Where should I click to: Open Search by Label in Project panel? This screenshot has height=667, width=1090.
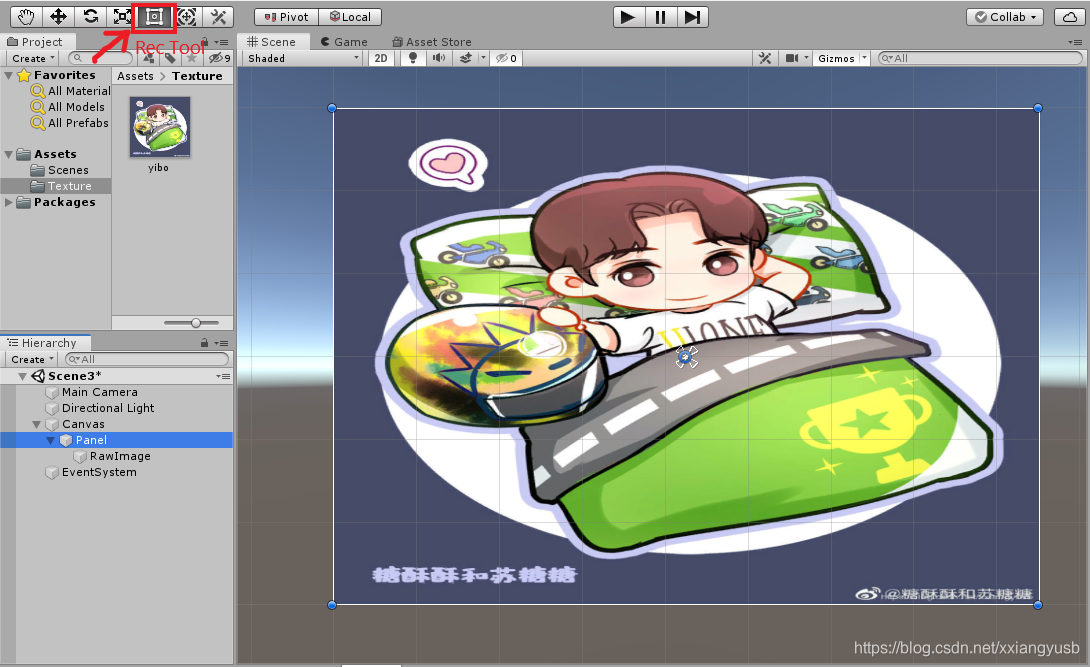tap(170, 58)
